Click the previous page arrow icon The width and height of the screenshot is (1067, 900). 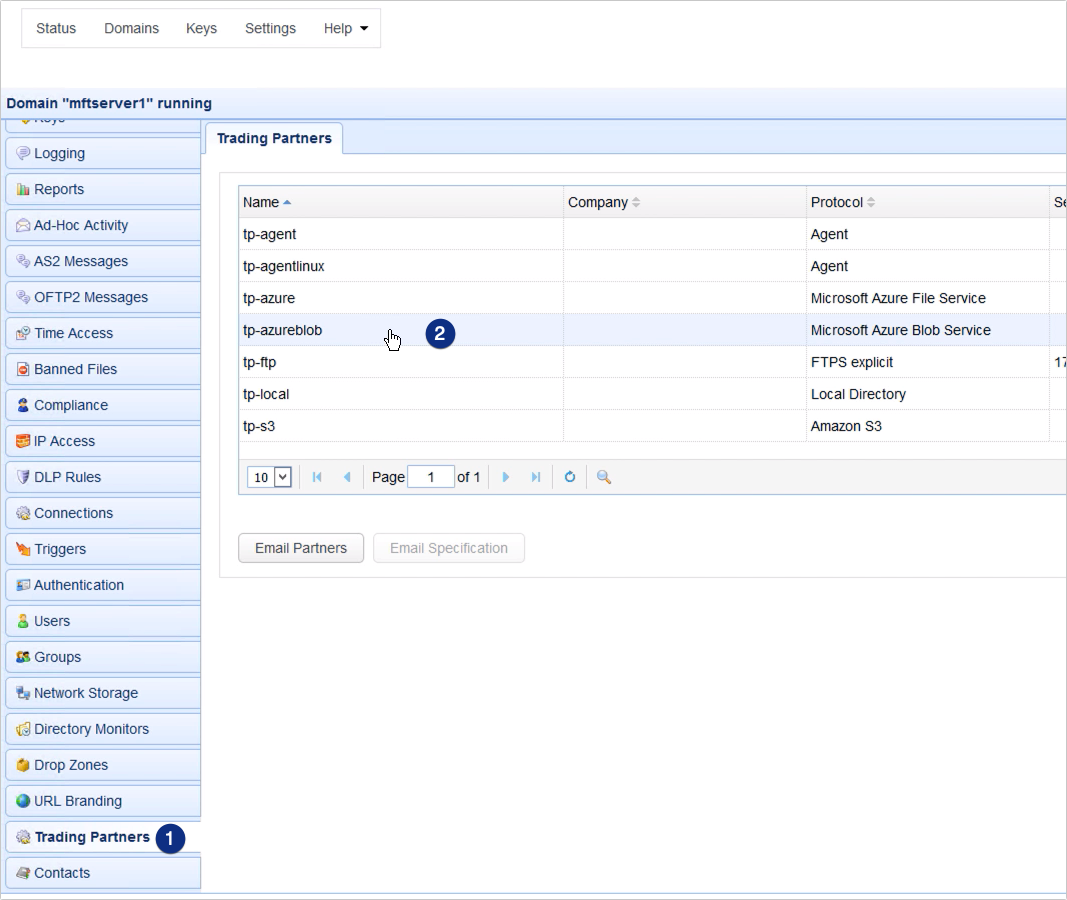tap(347, 477)
